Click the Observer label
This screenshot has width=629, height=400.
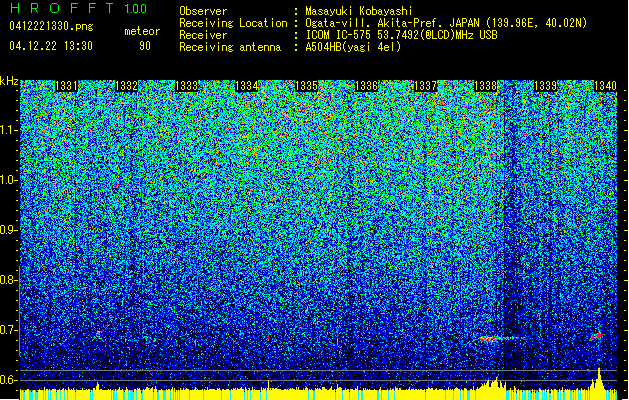pyautogui.click(x=203, y=11)
